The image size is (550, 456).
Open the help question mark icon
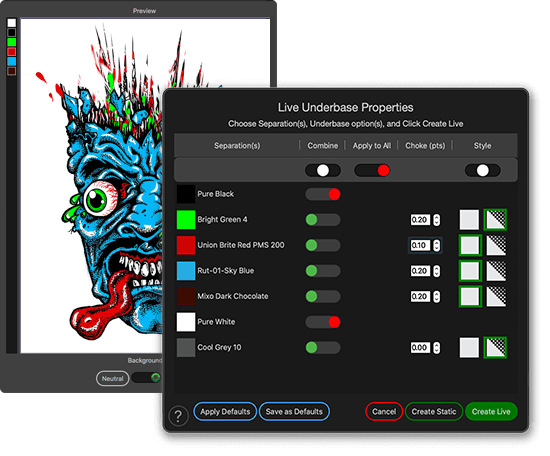178,415
